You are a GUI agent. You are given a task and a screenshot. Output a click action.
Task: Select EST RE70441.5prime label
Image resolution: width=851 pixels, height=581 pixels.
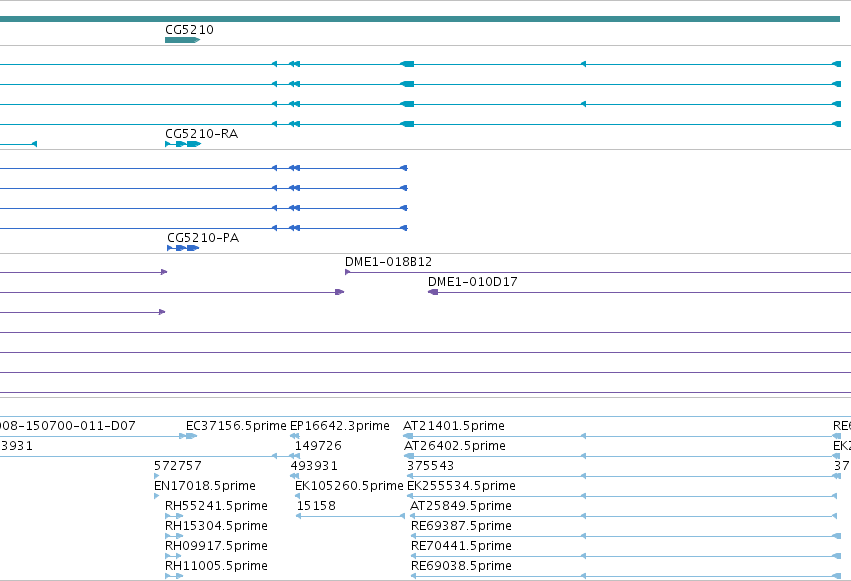click(x=461, y=546)
